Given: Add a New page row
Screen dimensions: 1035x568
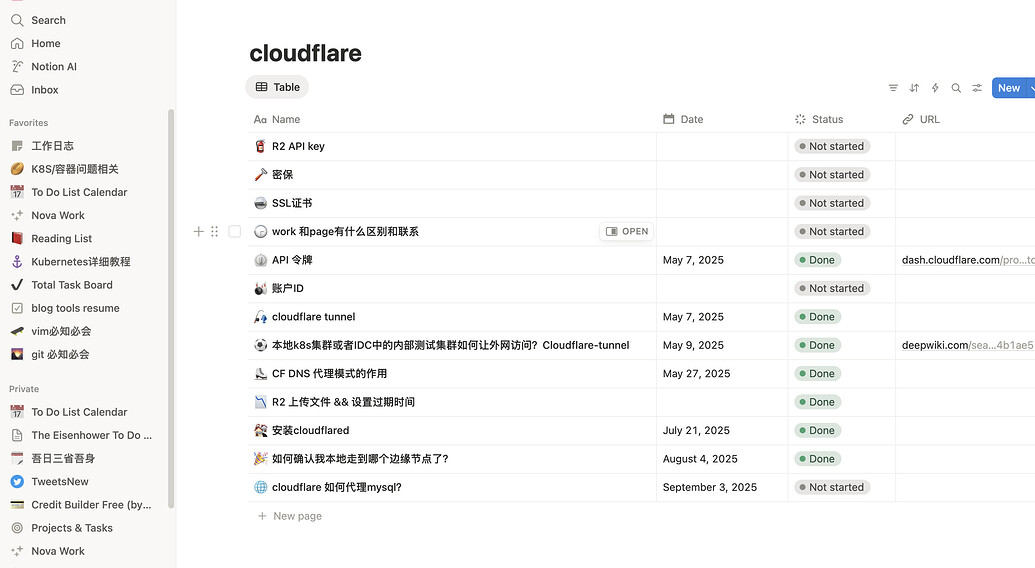Looking at the screenshot, I should (290, 516).
